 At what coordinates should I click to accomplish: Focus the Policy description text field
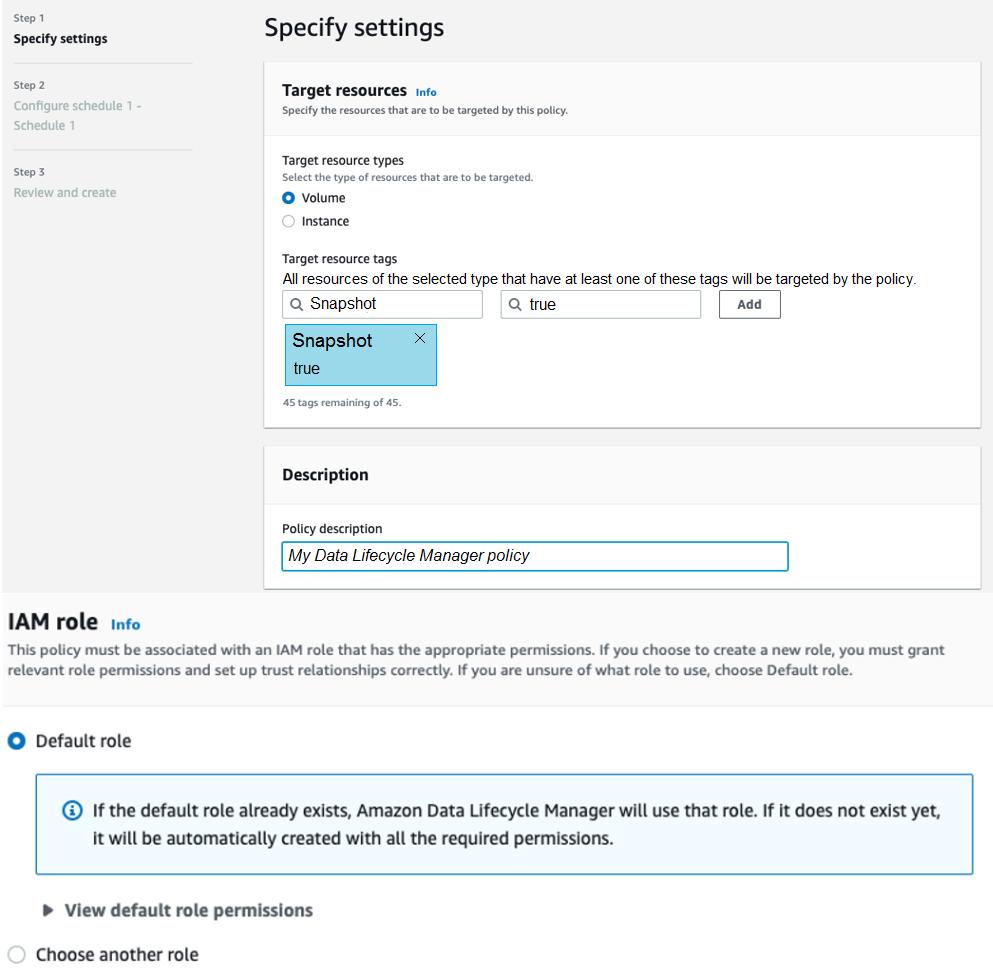[535, 555]
